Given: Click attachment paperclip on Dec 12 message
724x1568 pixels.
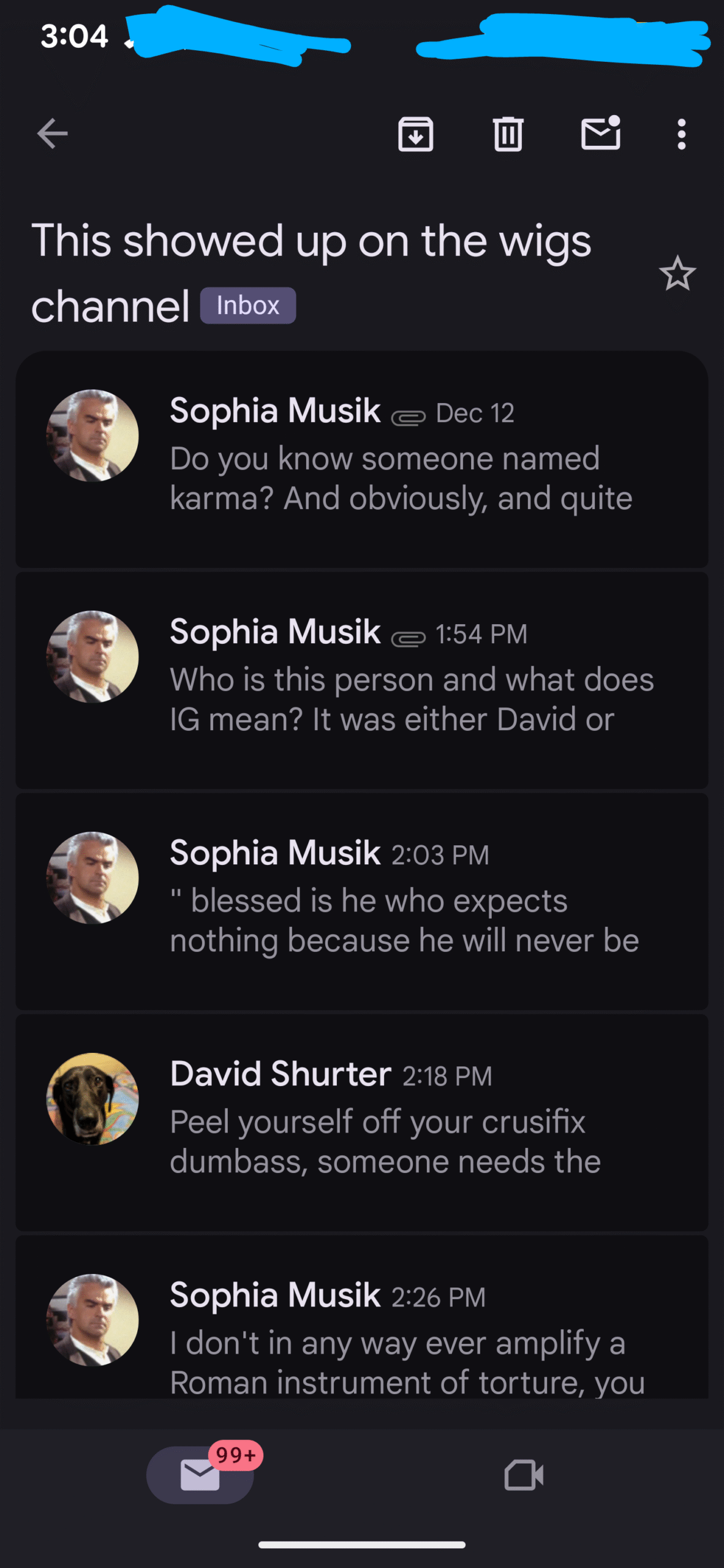Looking at the screenshot, I should (408, 418).
